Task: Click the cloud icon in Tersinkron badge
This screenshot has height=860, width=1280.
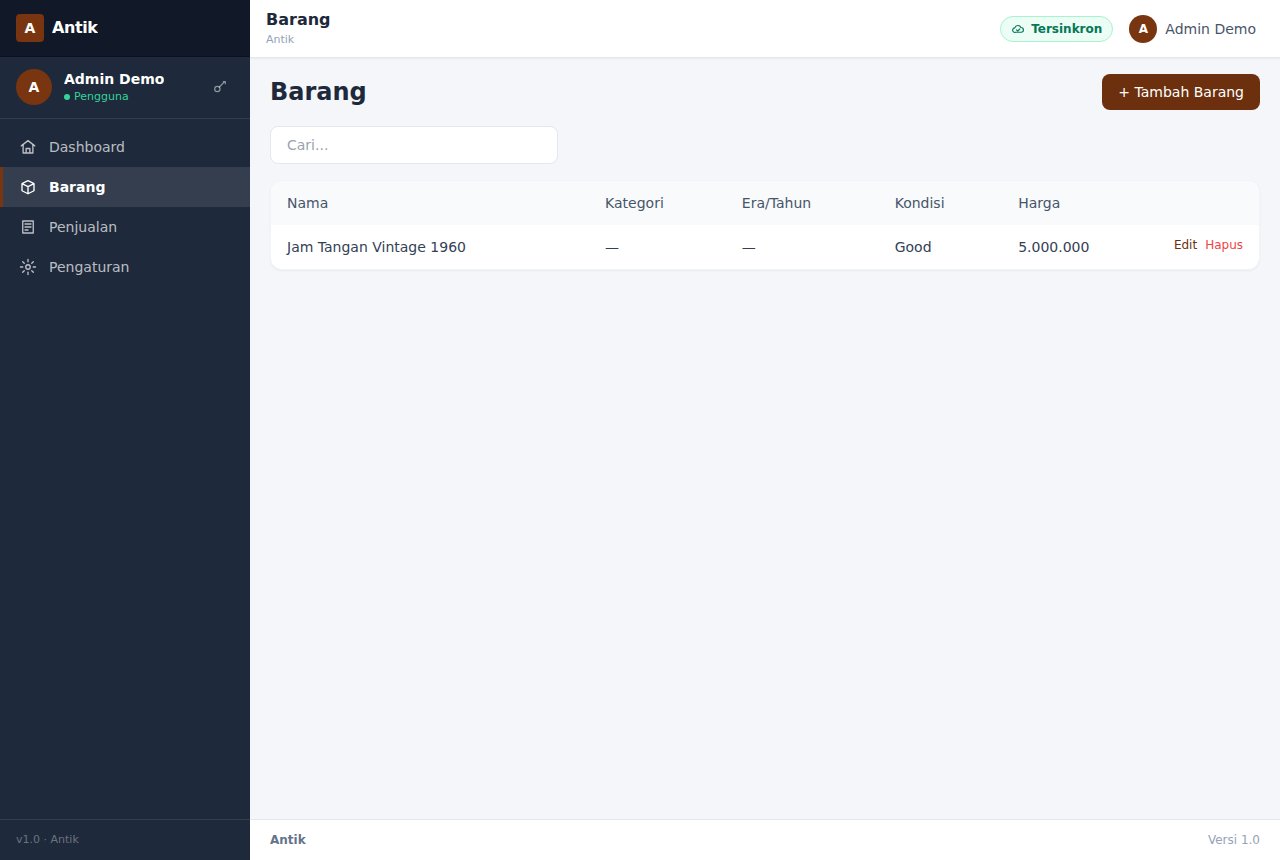Action: [1018, 29]
